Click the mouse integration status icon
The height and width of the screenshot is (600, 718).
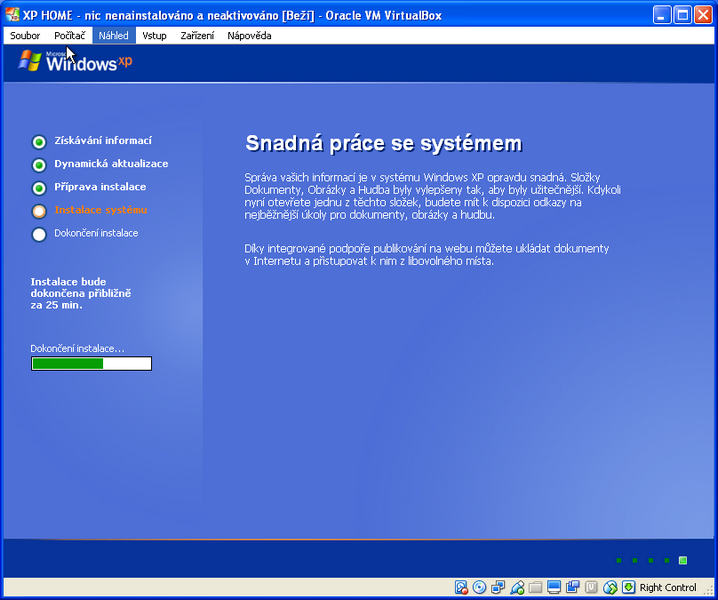[610, 587]
